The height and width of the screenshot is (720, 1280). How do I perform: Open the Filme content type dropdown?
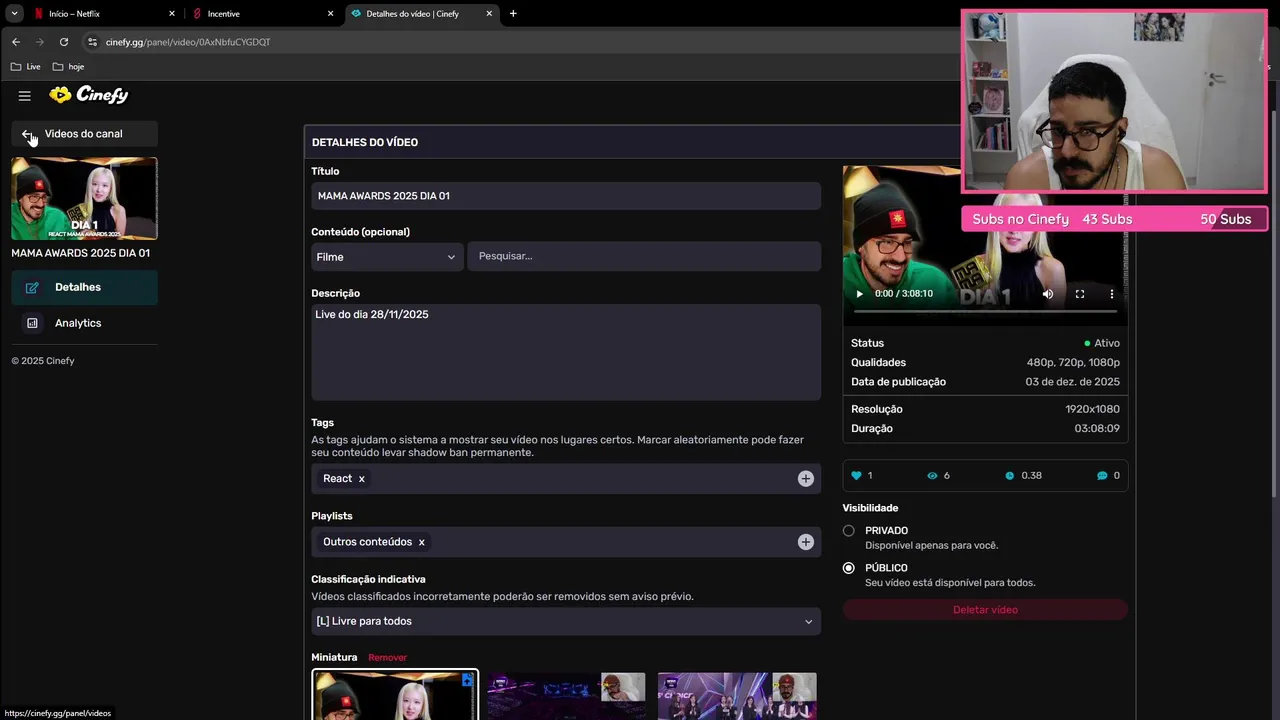(387, 257)
